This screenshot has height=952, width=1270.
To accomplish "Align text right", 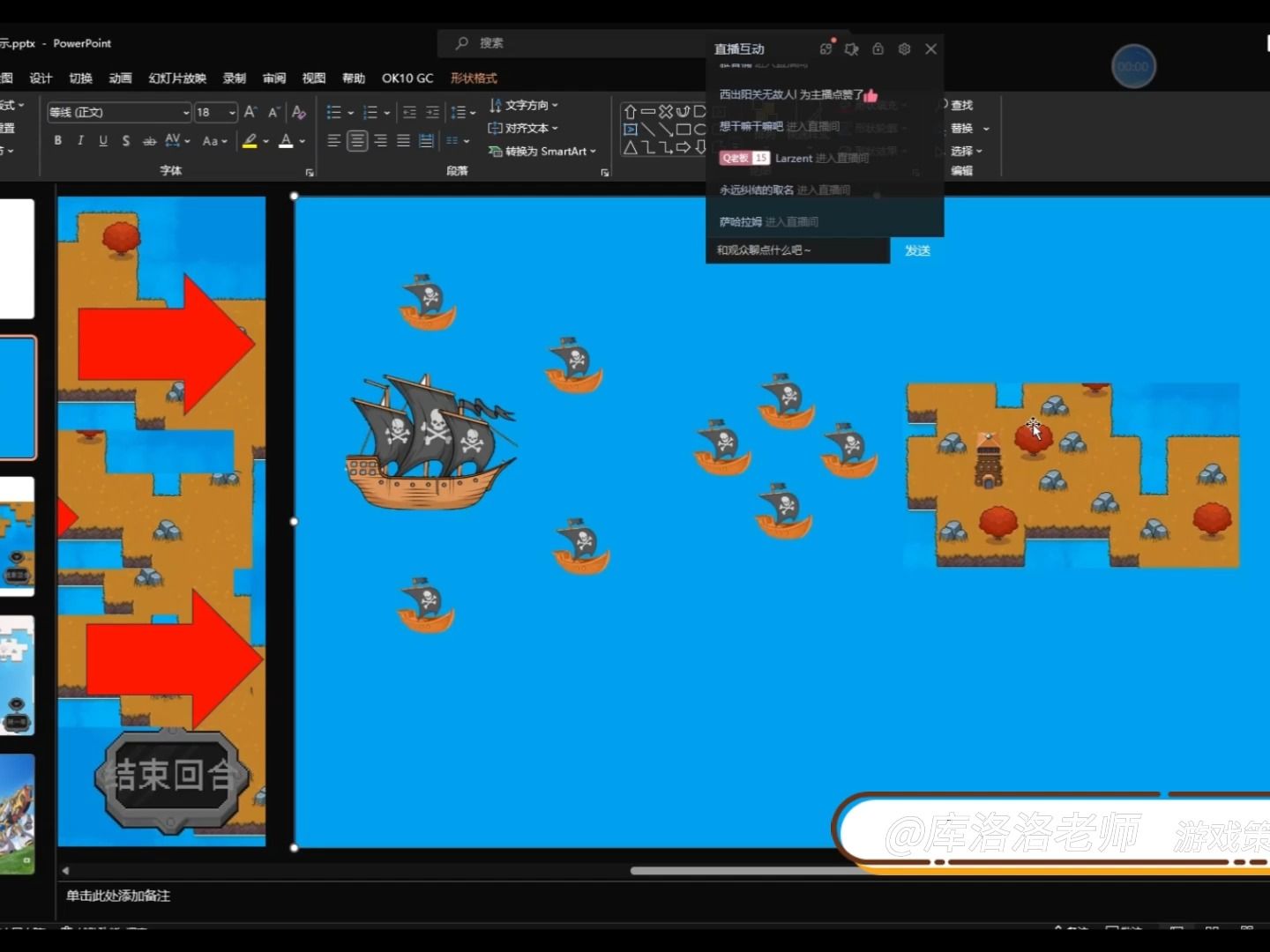I will point(380,140).
